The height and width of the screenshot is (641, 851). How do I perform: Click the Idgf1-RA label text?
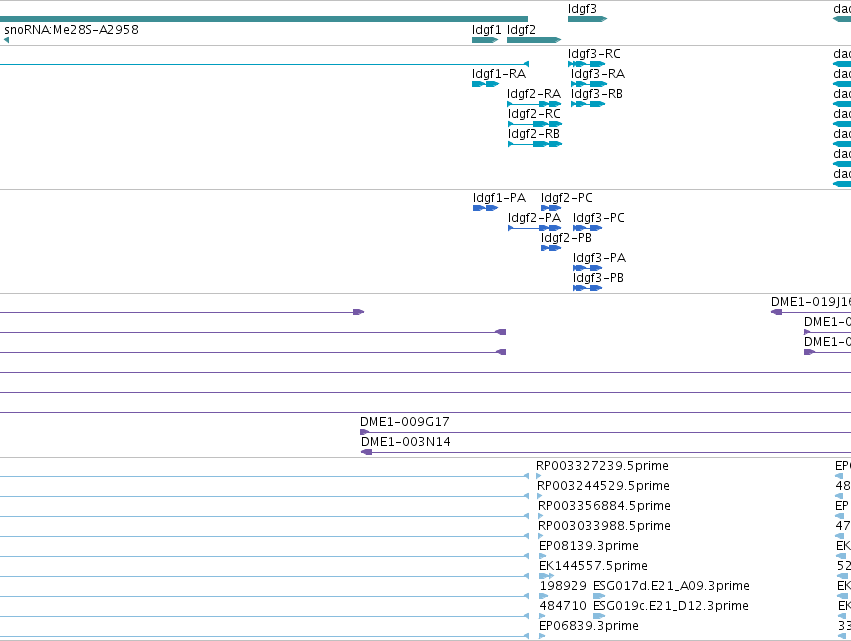click(499, 74)
